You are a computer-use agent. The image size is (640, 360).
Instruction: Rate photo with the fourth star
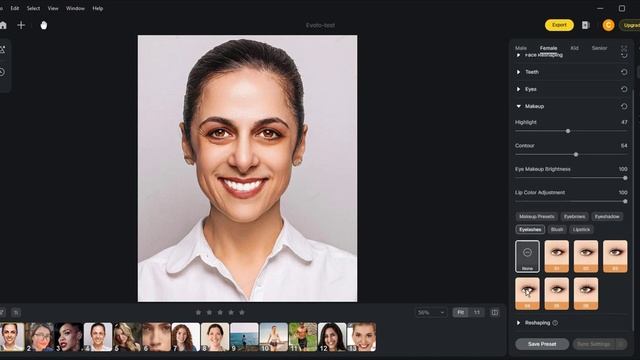pos(231,312)
